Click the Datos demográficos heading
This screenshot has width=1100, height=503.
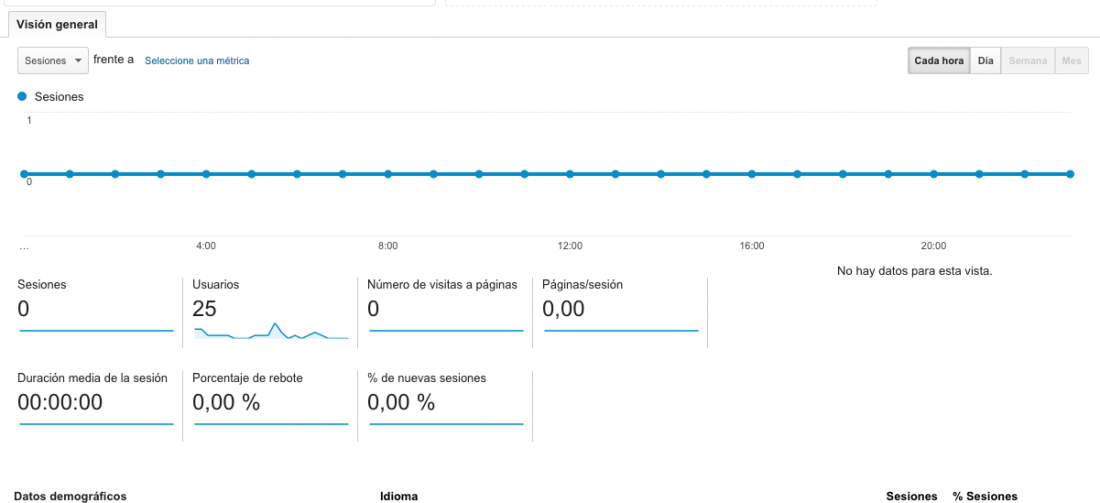click(x=70, y=496)
